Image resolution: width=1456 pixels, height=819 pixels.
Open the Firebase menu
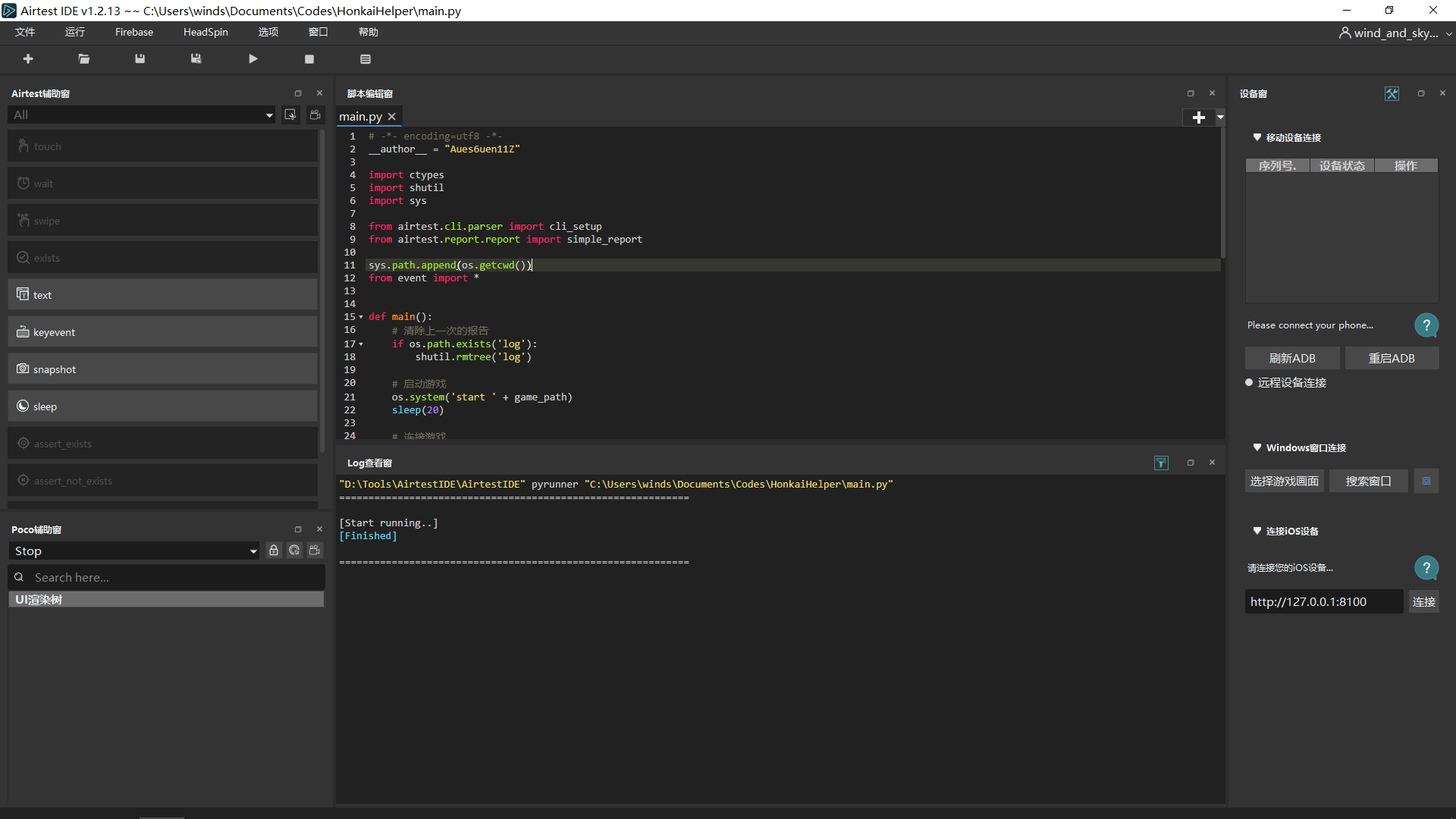(x=134, y=32)
